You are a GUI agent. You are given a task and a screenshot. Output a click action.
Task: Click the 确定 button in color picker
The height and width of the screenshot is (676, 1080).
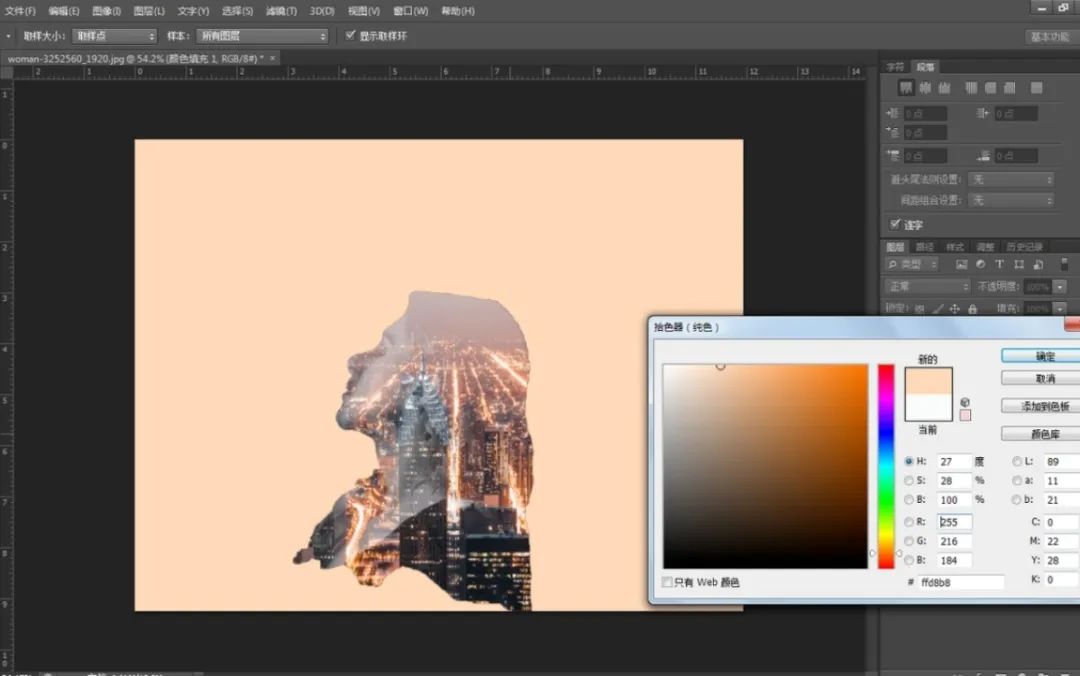click(x=1041, y=356)
